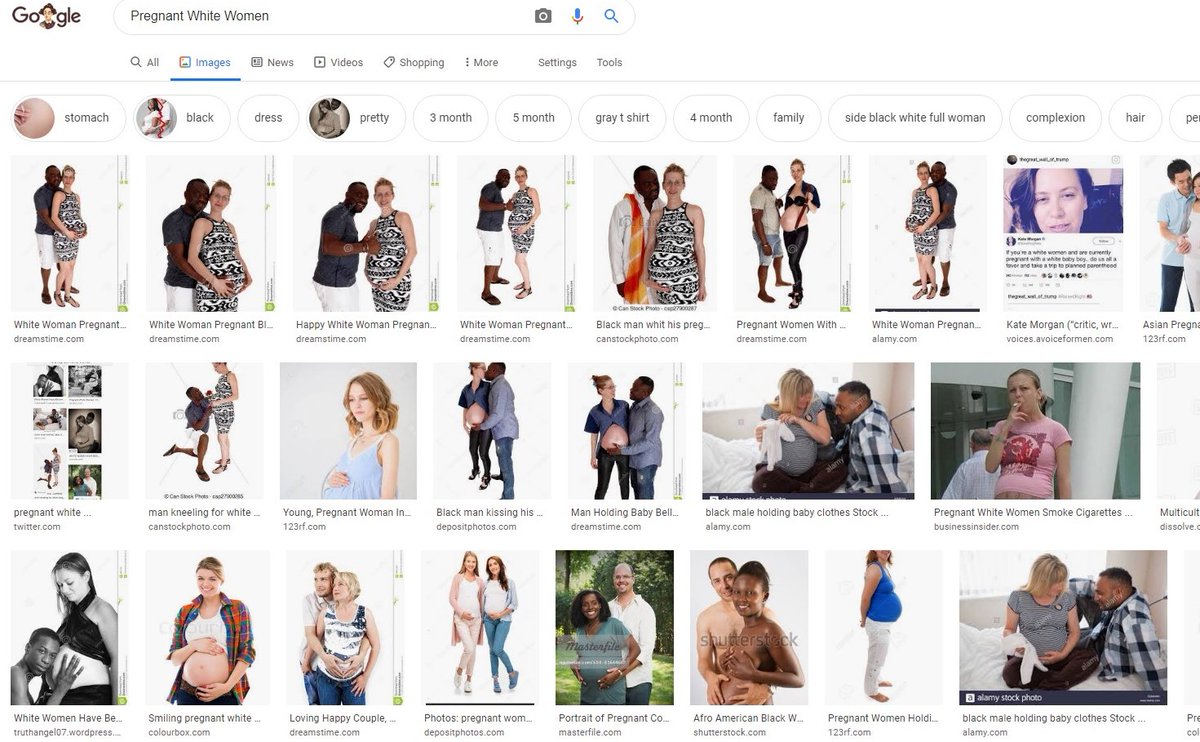This screenshot has height=742, width=1200.
Task: Filter by the pretty chip
Action: 356,118
